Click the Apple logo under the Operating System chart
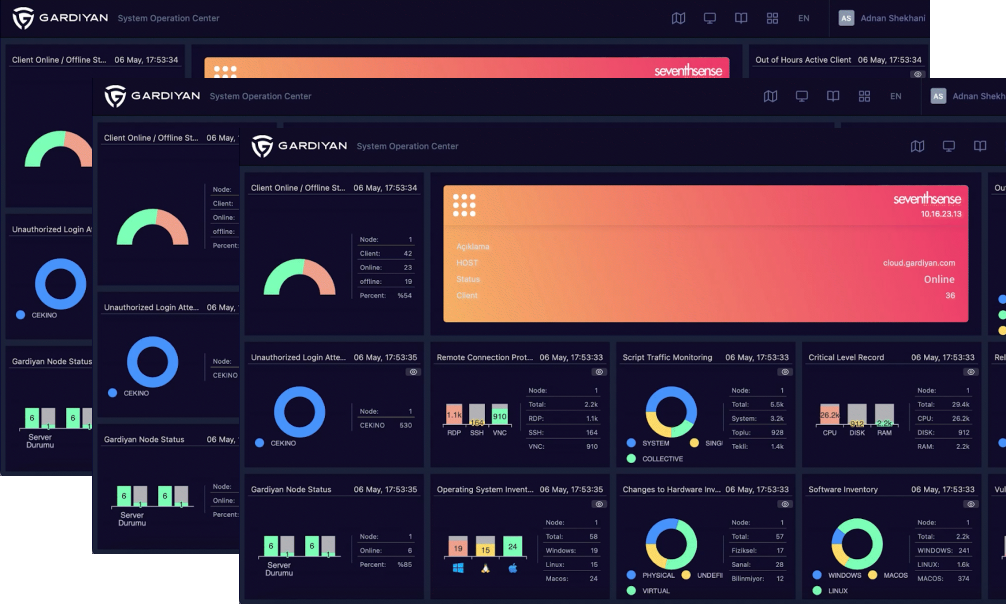Image resolution: width=1006 pixels, height=604 pixels. 513,568
